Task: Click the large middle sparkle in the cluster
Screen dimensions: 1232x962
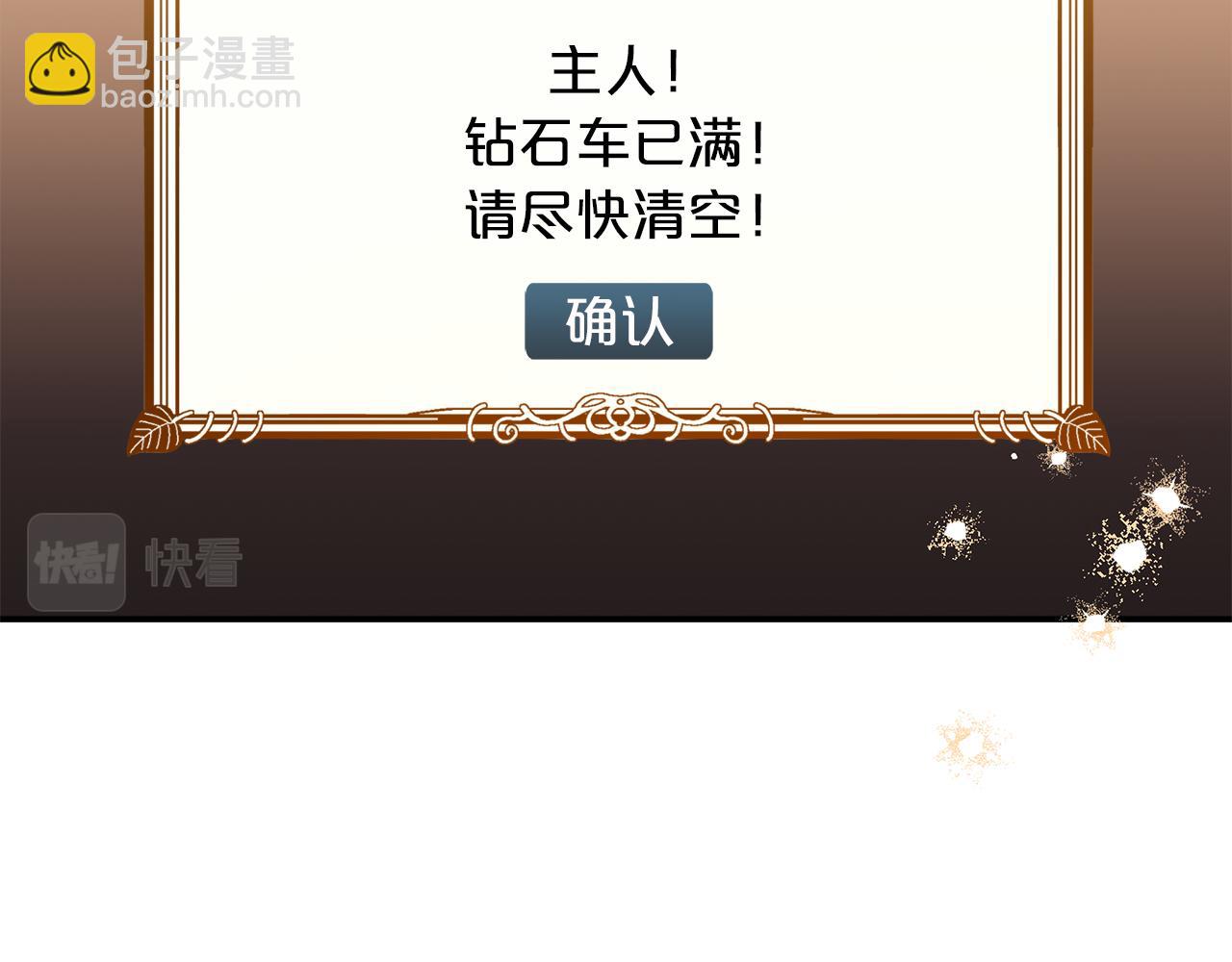Action: coord(1126,555)
